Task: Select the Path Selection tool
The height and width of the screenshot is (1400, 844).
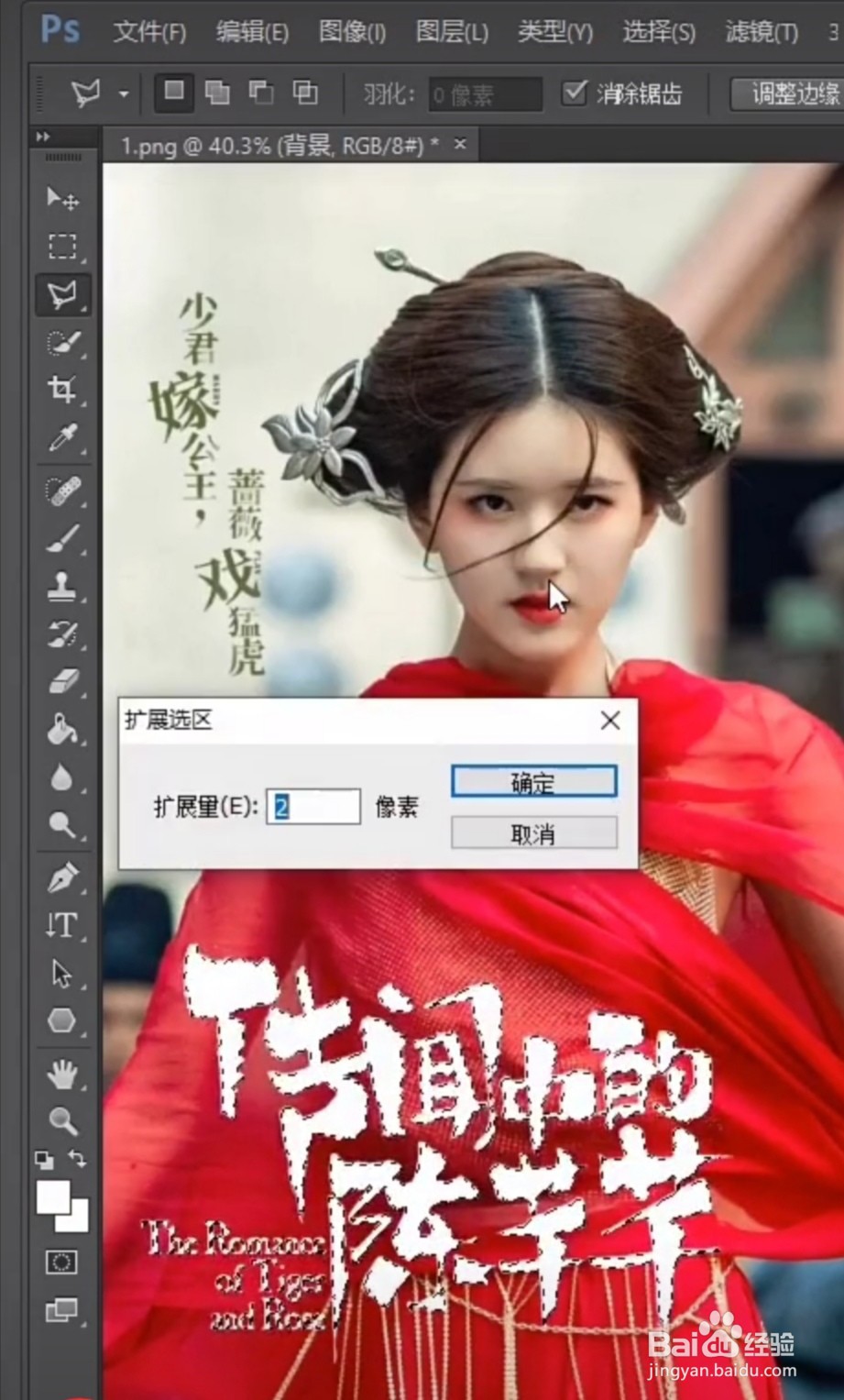Action: coord(62,973)
